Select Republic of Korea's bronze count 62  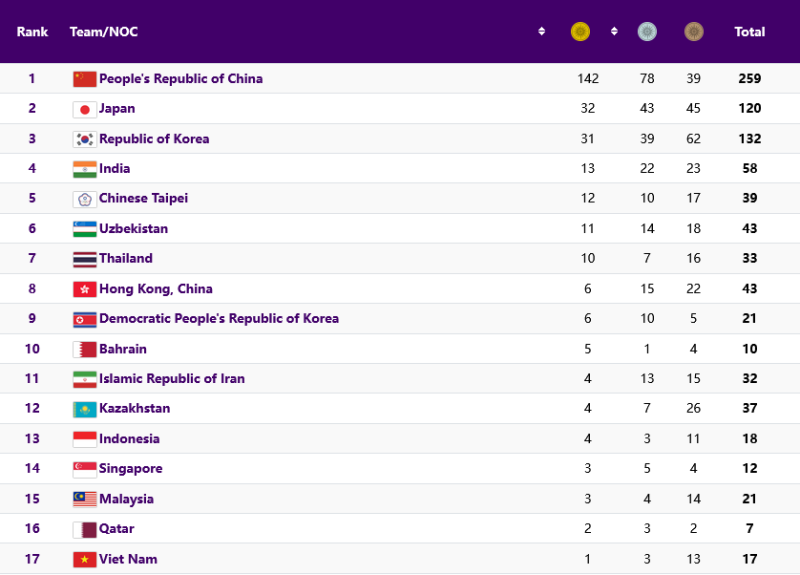[x=693, y=139]
